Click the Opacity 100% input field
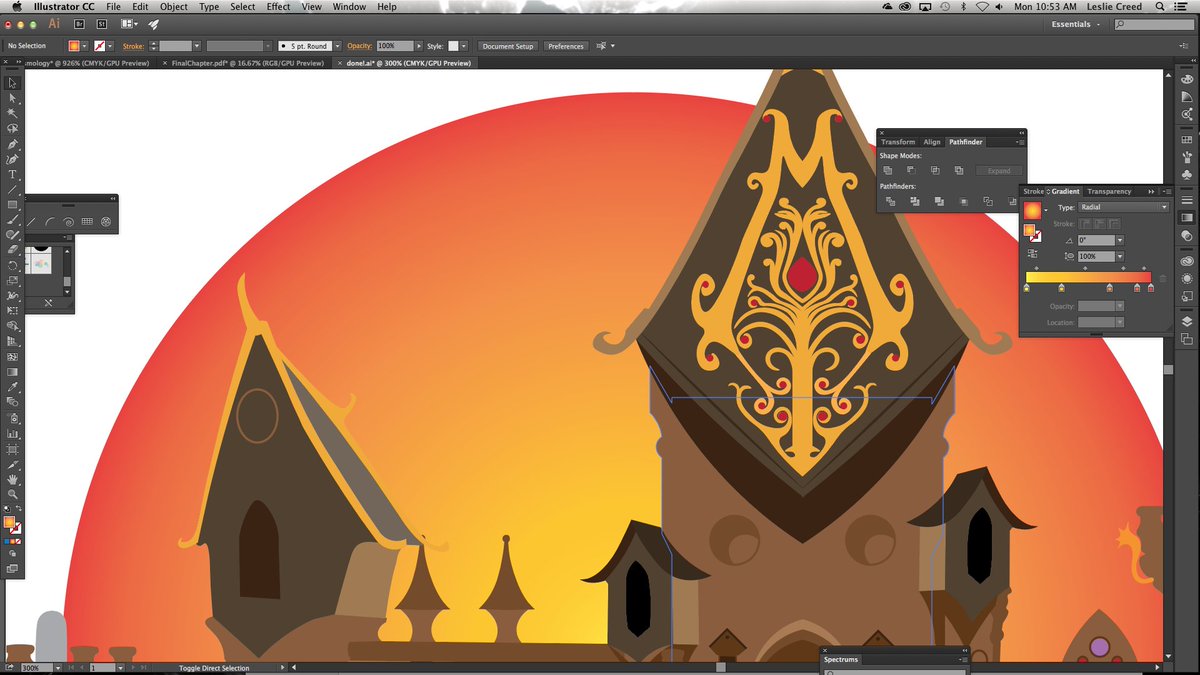This screenshot has height=675, width=1200. pos(395,46)
